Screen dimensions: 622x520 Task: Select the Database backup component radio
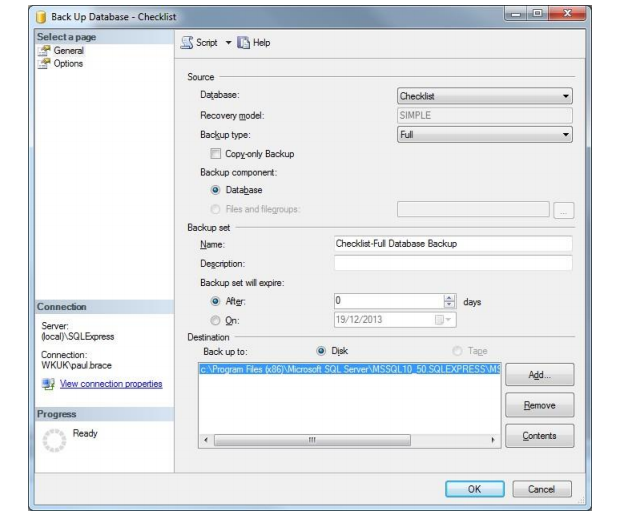point(215,190)
